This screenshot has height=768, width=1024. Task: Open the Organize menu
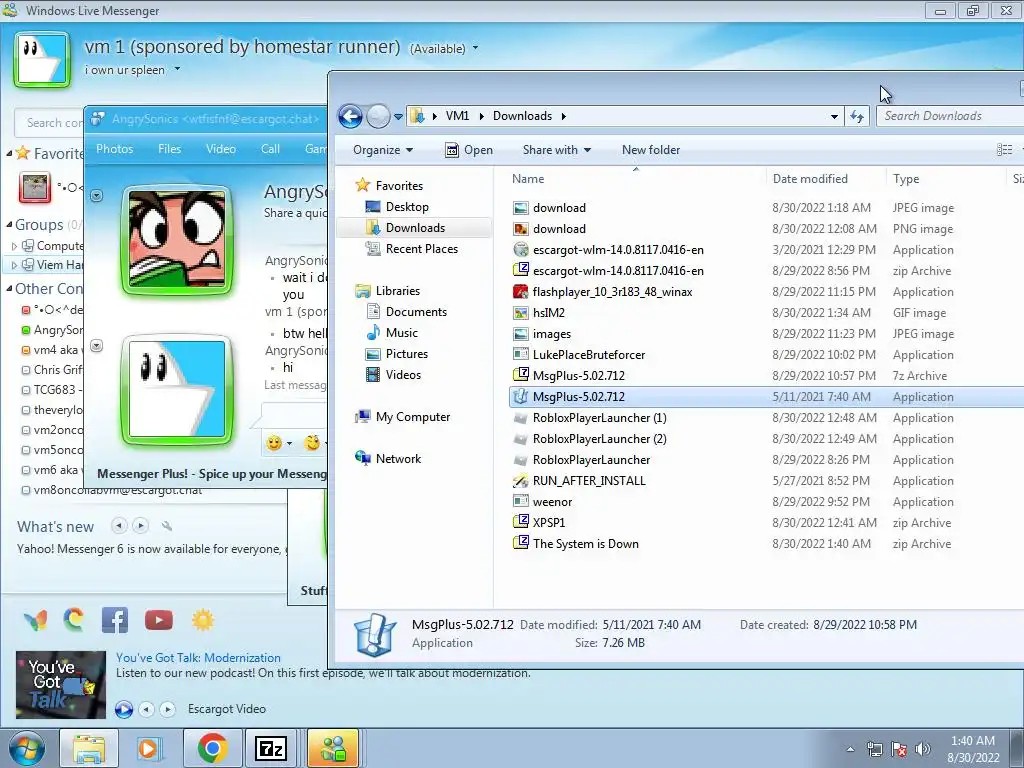pyautogui.click(x=383, y=150)
